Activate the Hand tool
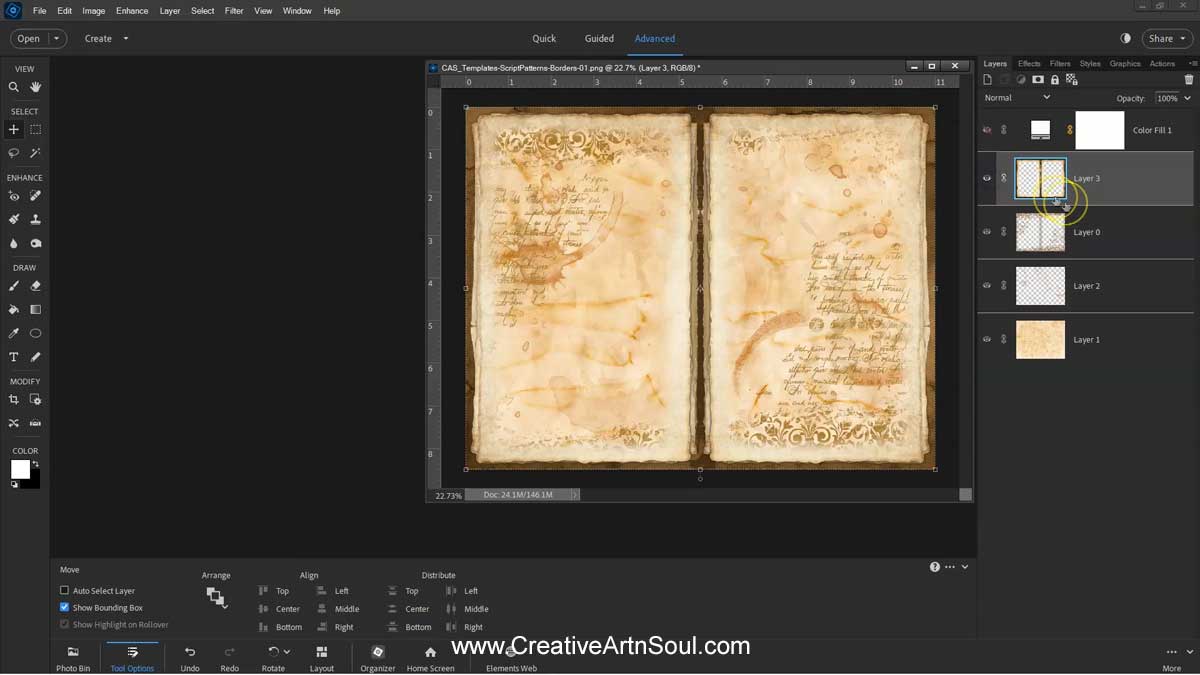Viewport: 1200px width, 675px height. [35, 87]
